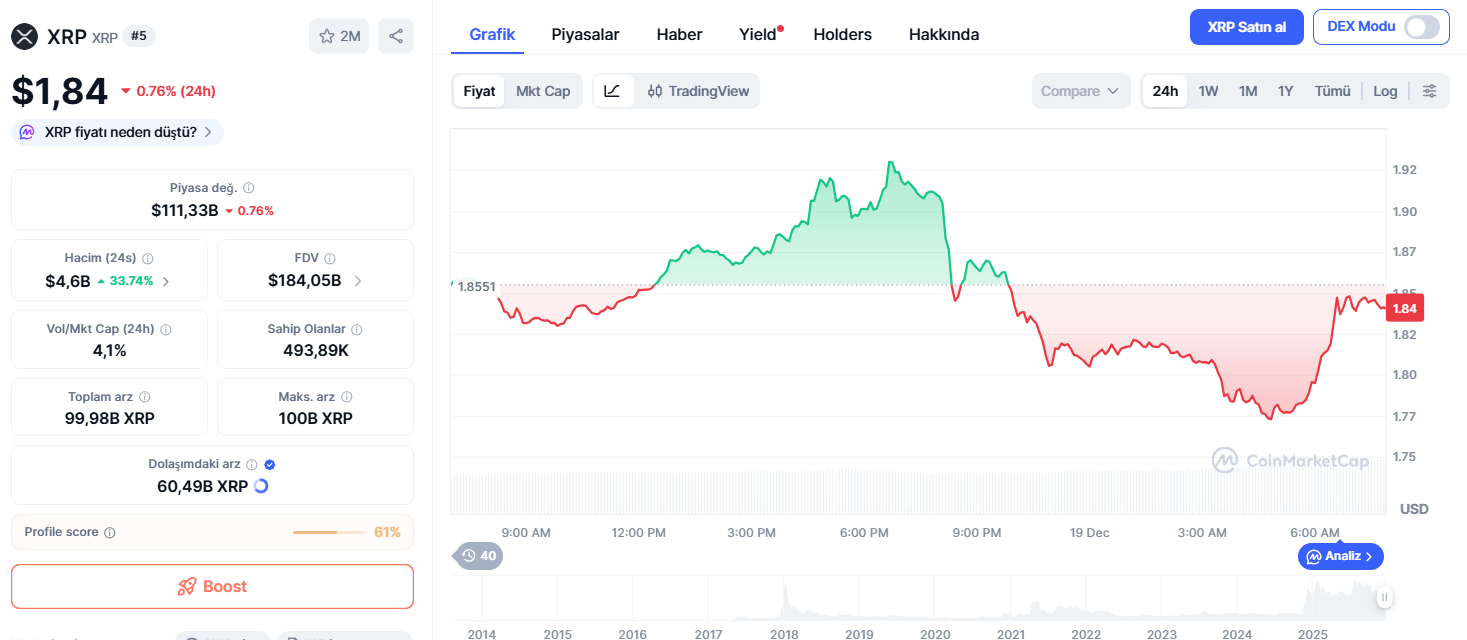Image resolution: width=1467 pixels, height=640 pixels.
Task: Select the line chart style icon
Action: 613,91
